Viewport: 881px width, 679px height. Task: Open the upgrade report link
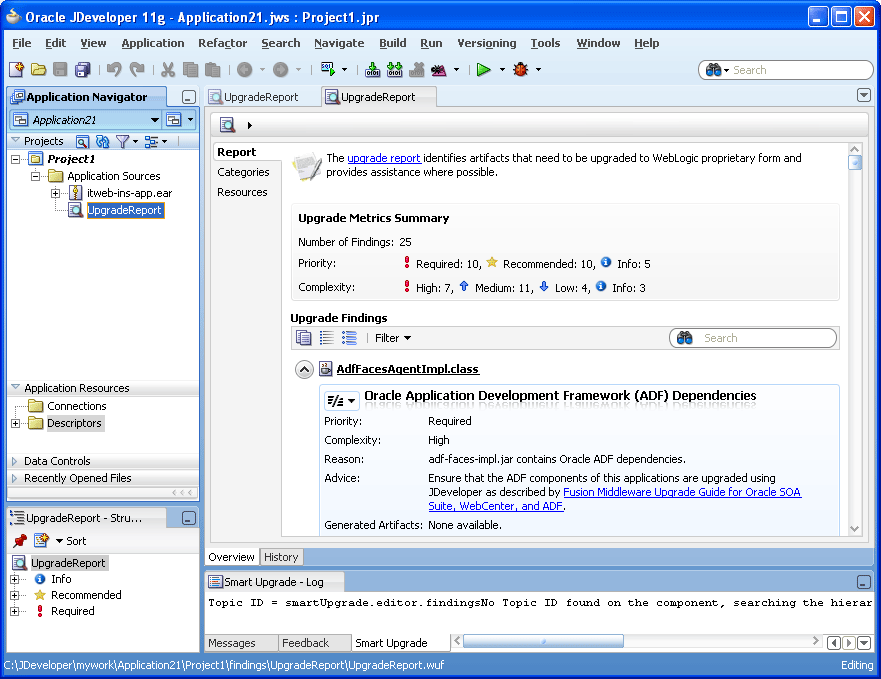pyautogui.click(x=384, y=158)
